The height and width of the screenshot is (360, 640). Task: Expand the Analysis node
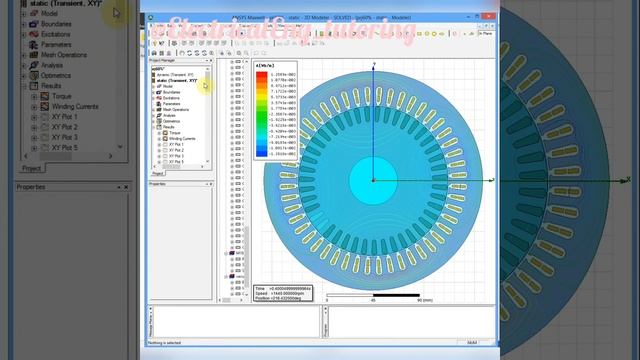pyautogui.click(x=154, y=116)
